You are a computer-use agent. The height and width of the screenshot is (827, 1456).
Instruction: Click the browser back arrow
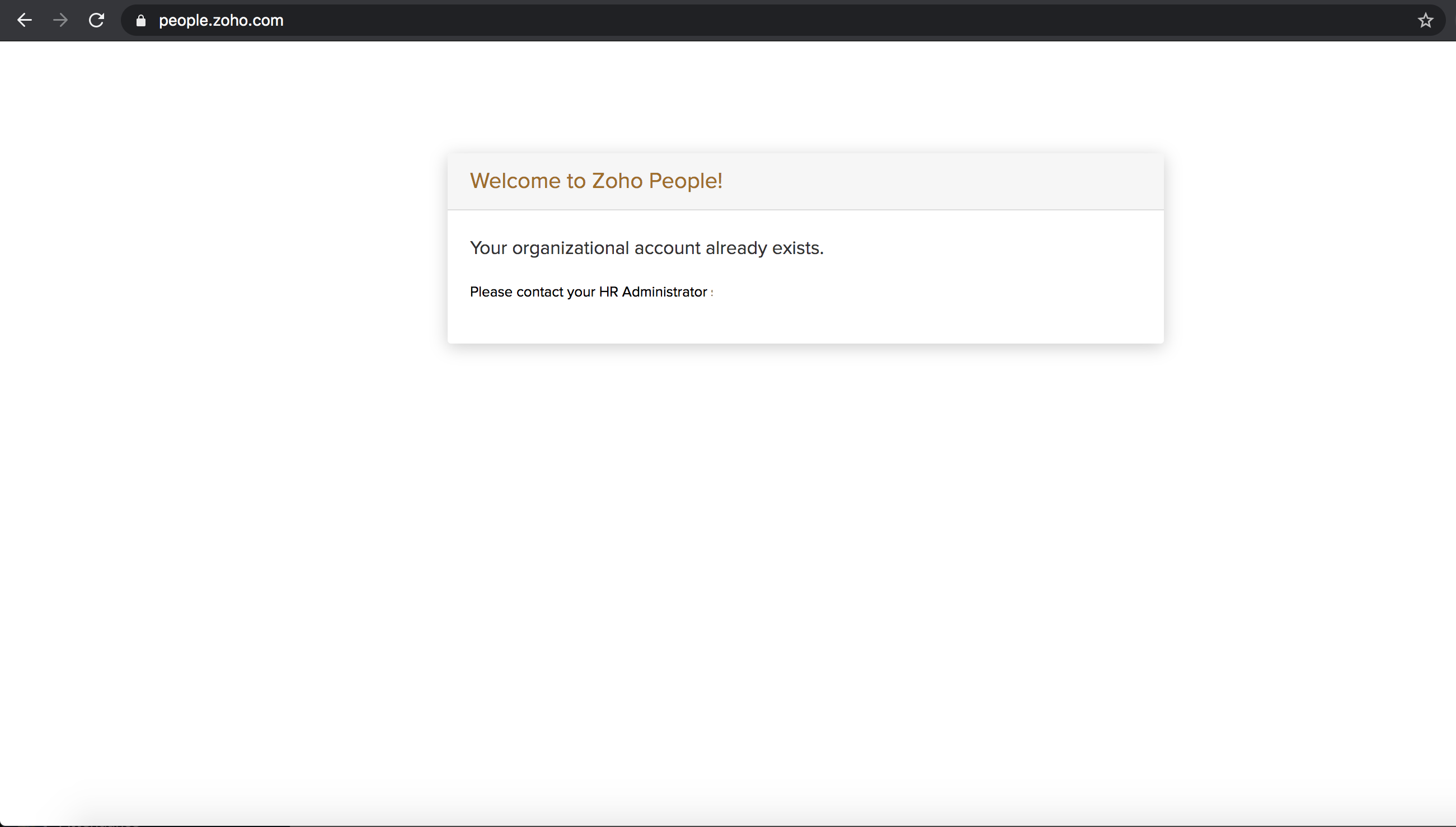[25, 21]
